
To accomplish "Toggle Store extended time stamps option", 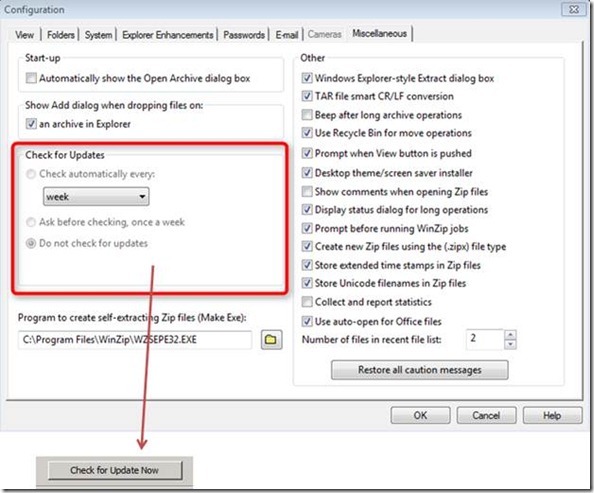I will click(x=307, y=265).
